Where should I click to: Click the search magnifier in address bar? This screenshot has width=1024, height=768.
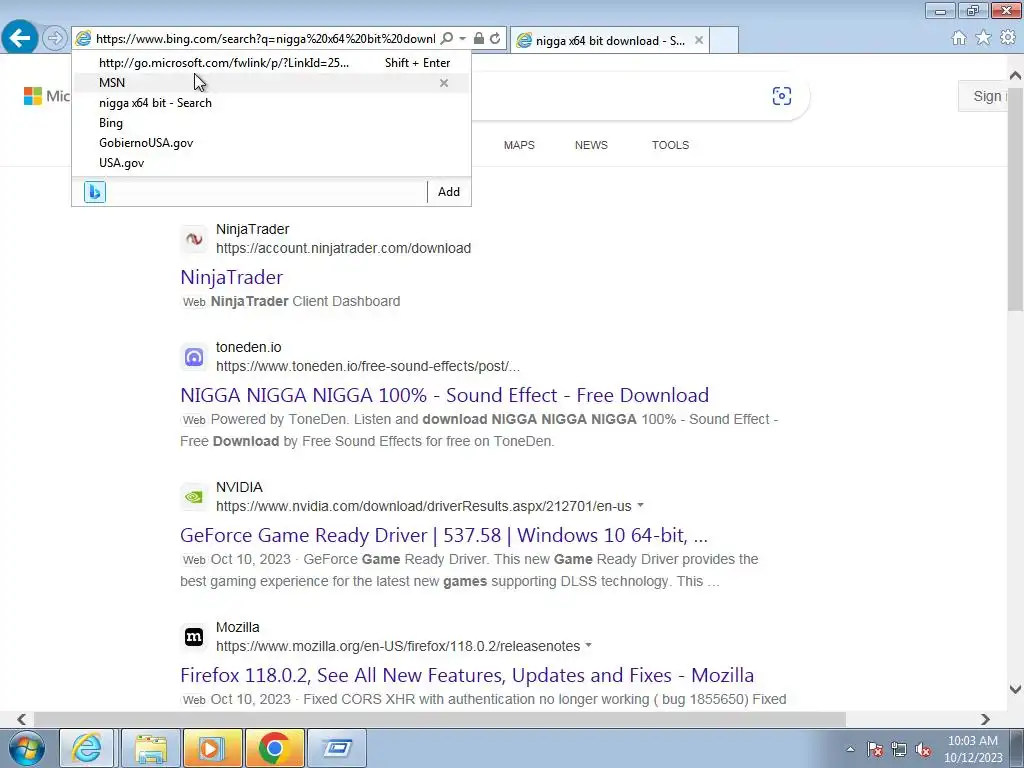[447, 39]
